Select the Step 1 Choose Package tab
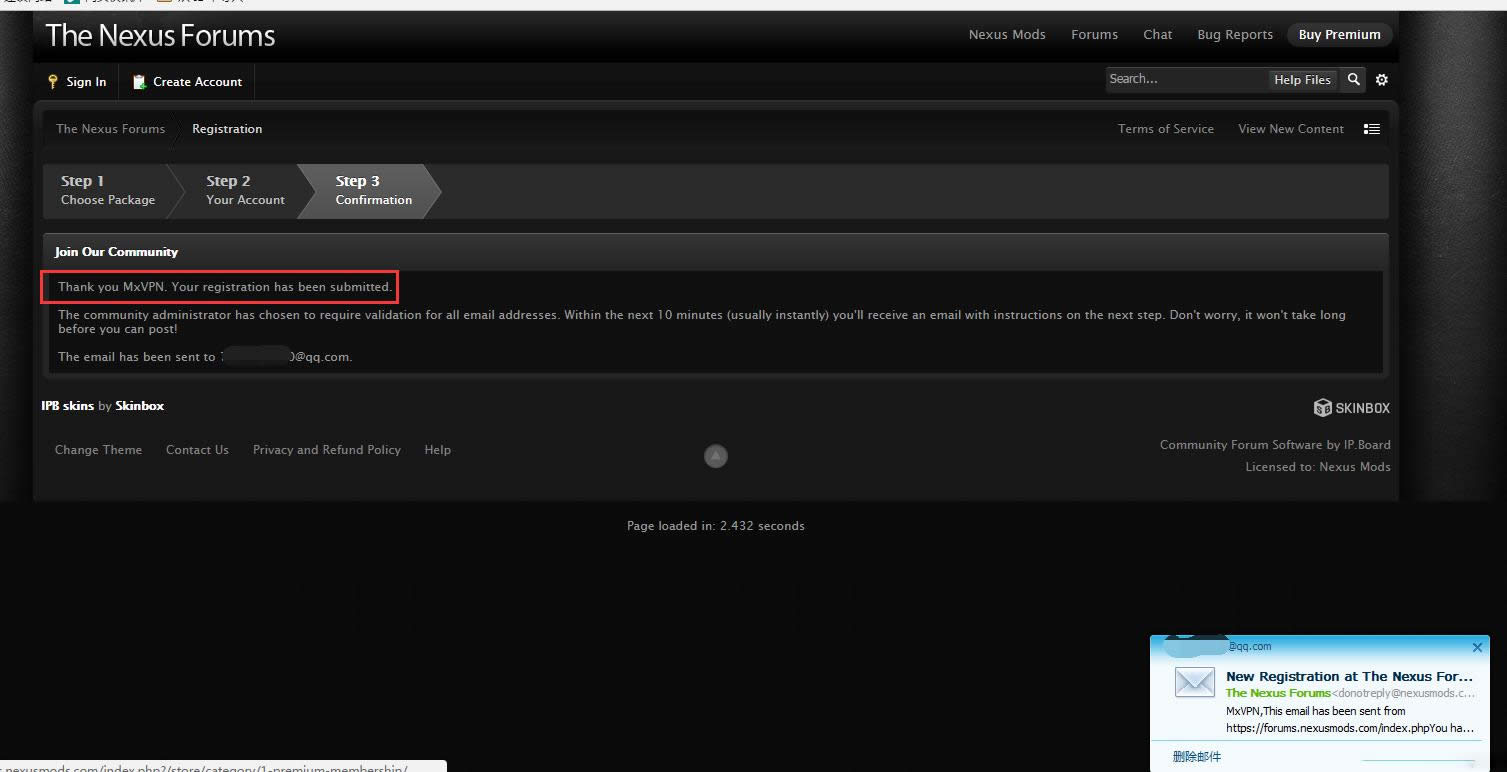This screenshot has height=772, width=1507. (107, 190)
